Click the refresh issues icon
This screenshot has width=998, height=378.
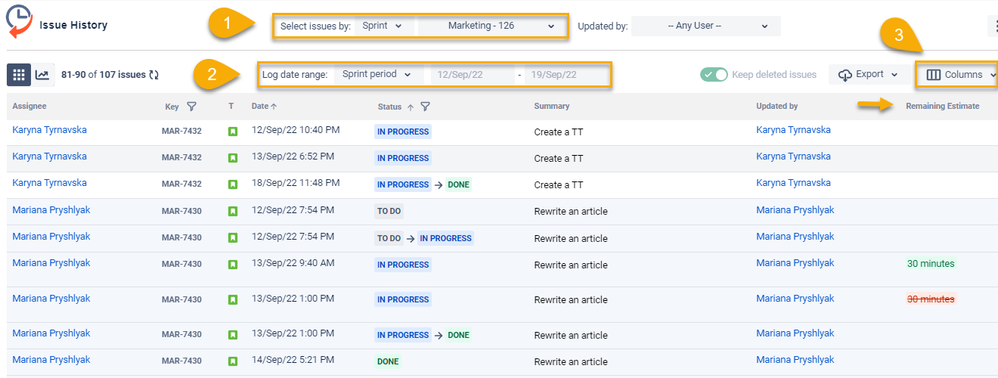point(154,75)
